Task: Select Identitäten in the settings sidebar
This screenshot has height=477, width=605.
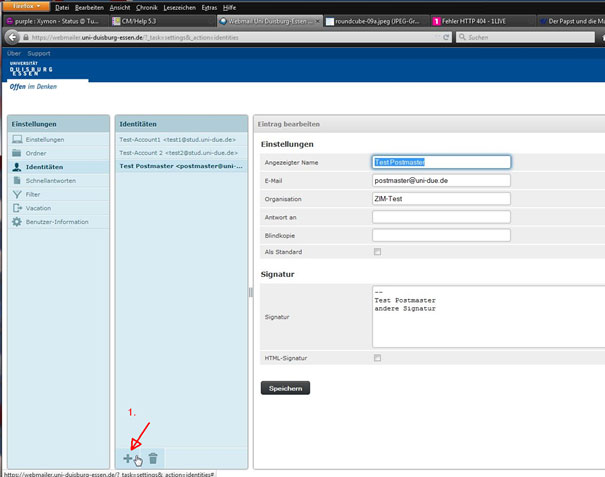Action: [46, 167]
